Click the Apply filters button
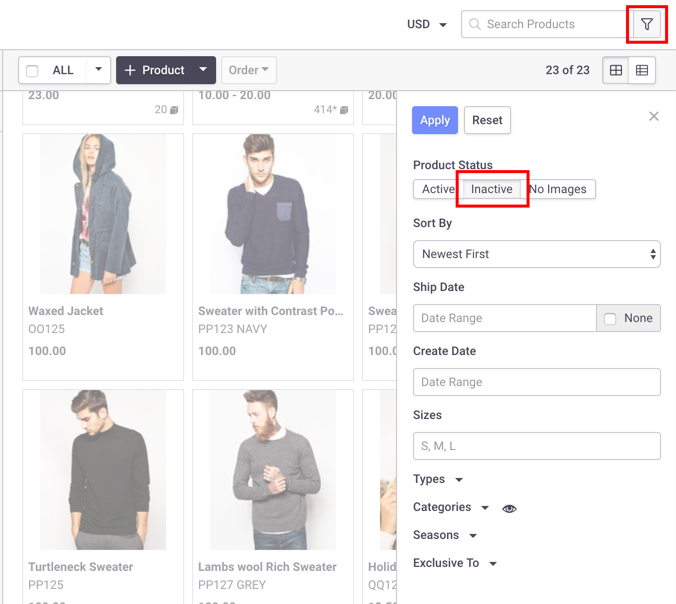The height and width of the screenshot is (604, 676). click(x=435, y=120)
